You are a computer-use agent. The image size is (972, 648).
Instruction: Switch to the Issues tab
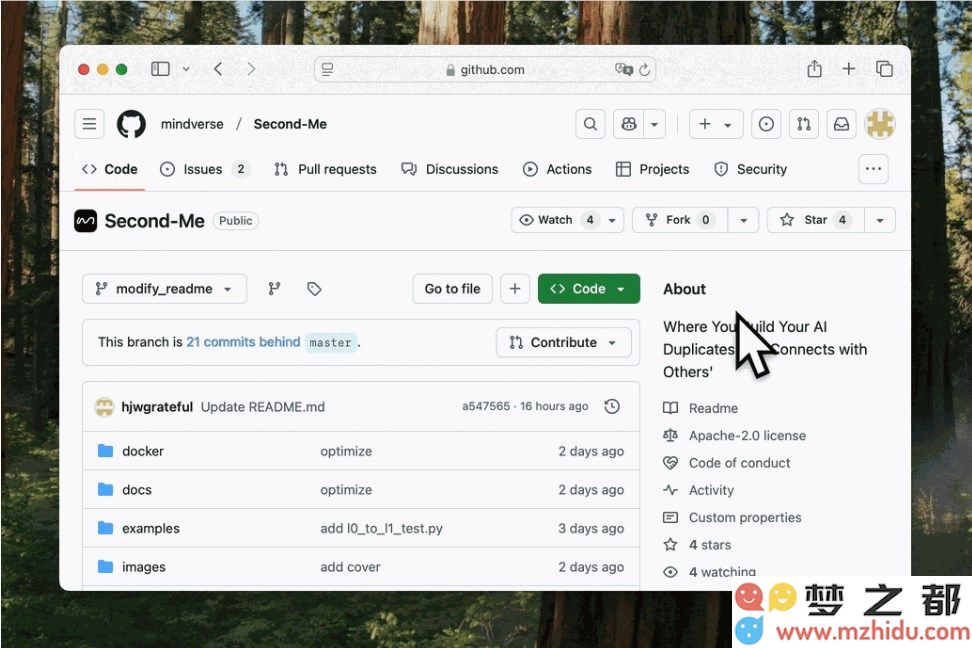pyautogui.click(x=205, y=169)
